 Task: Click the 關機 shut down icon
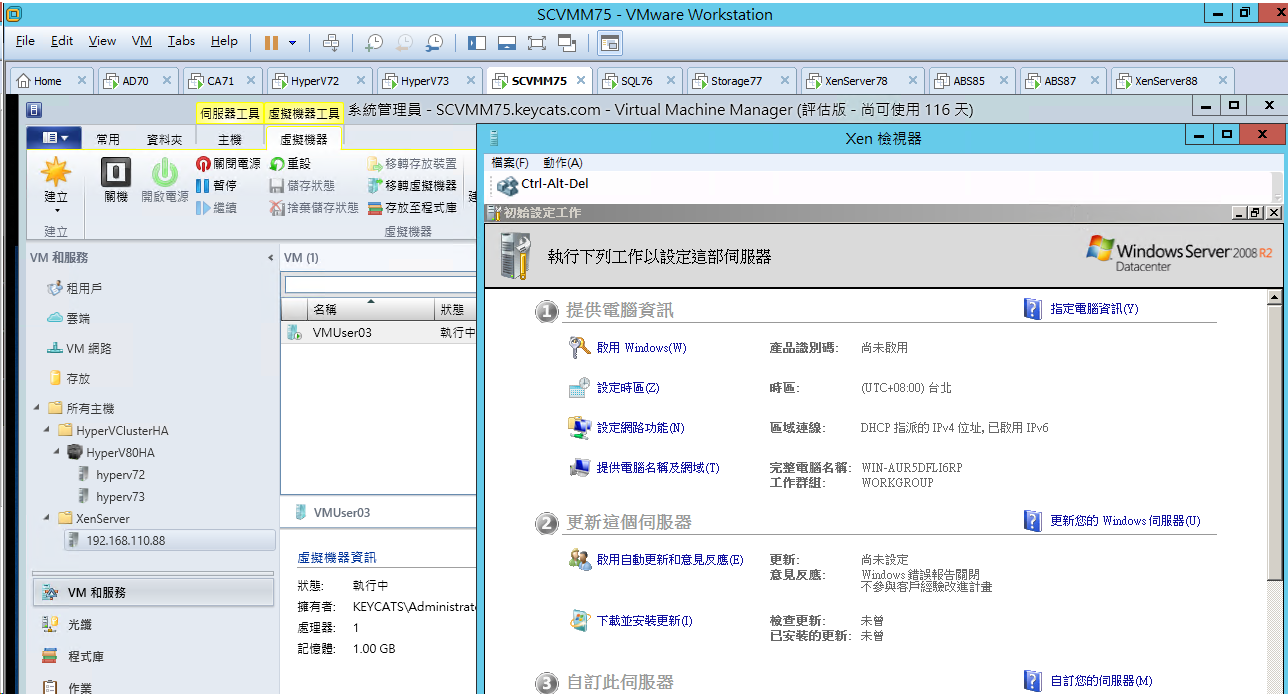pos(116,180)
